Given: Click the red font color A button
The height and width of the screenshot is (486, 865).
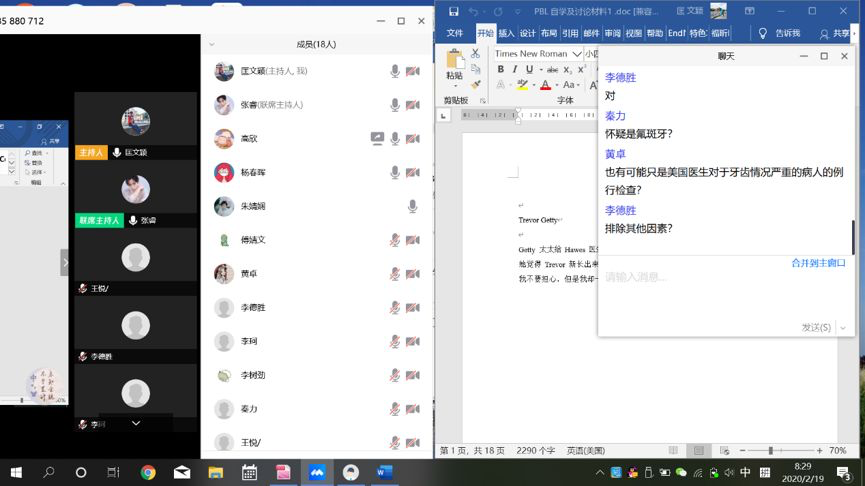Looking at the screenshot, I should [x=546, y=85].
